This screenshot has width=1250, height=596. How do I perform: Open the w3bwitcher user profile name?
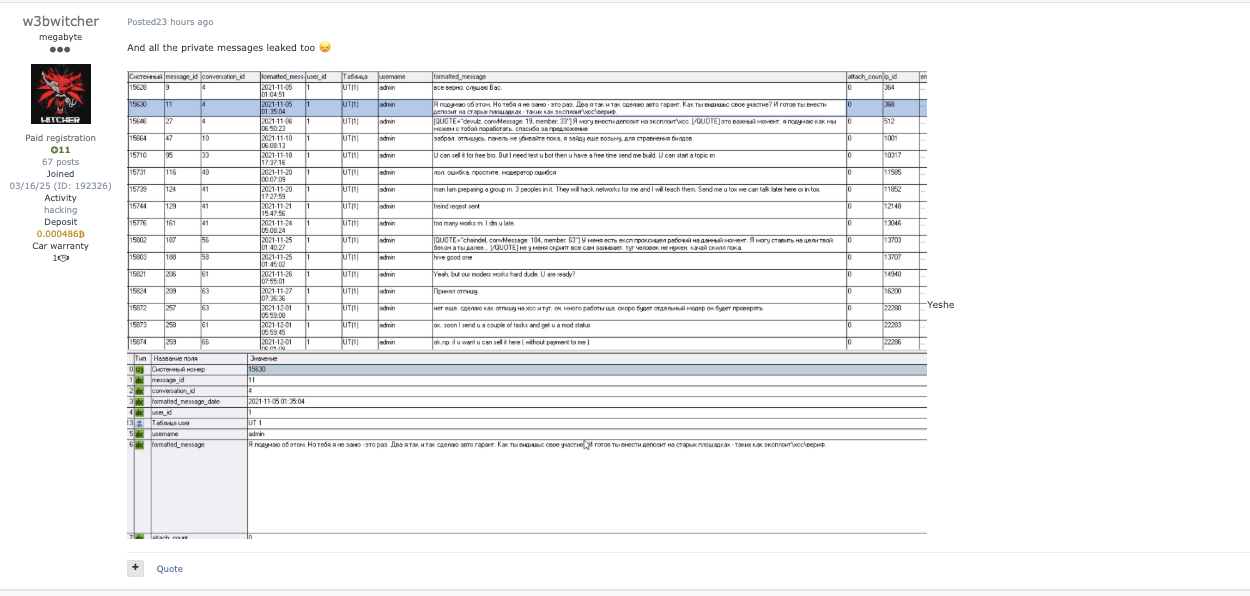pyautogui.click(x=60, y=21)
